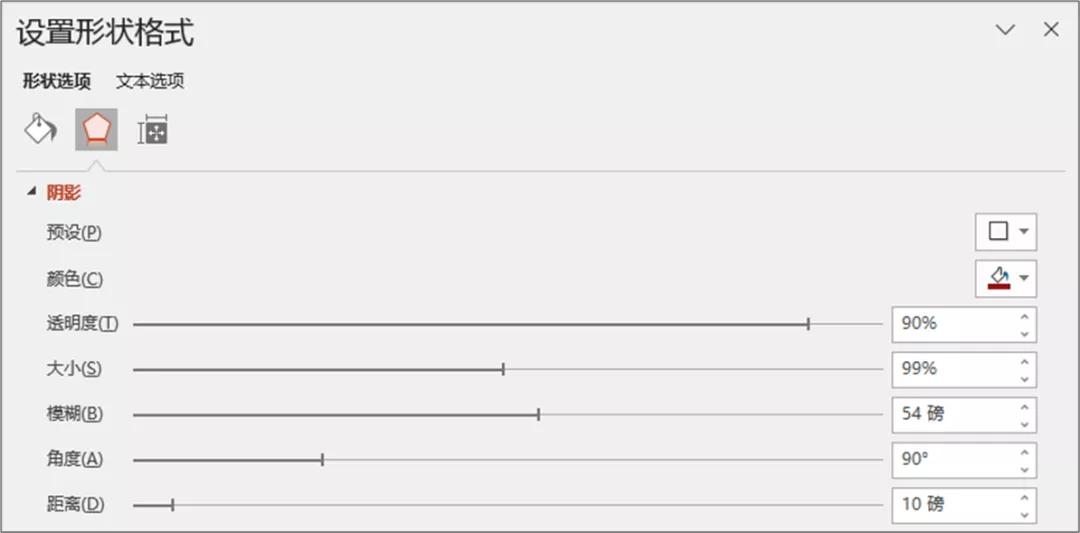
Task: Click the 距离 slider handle
Action: pos(172,505)
